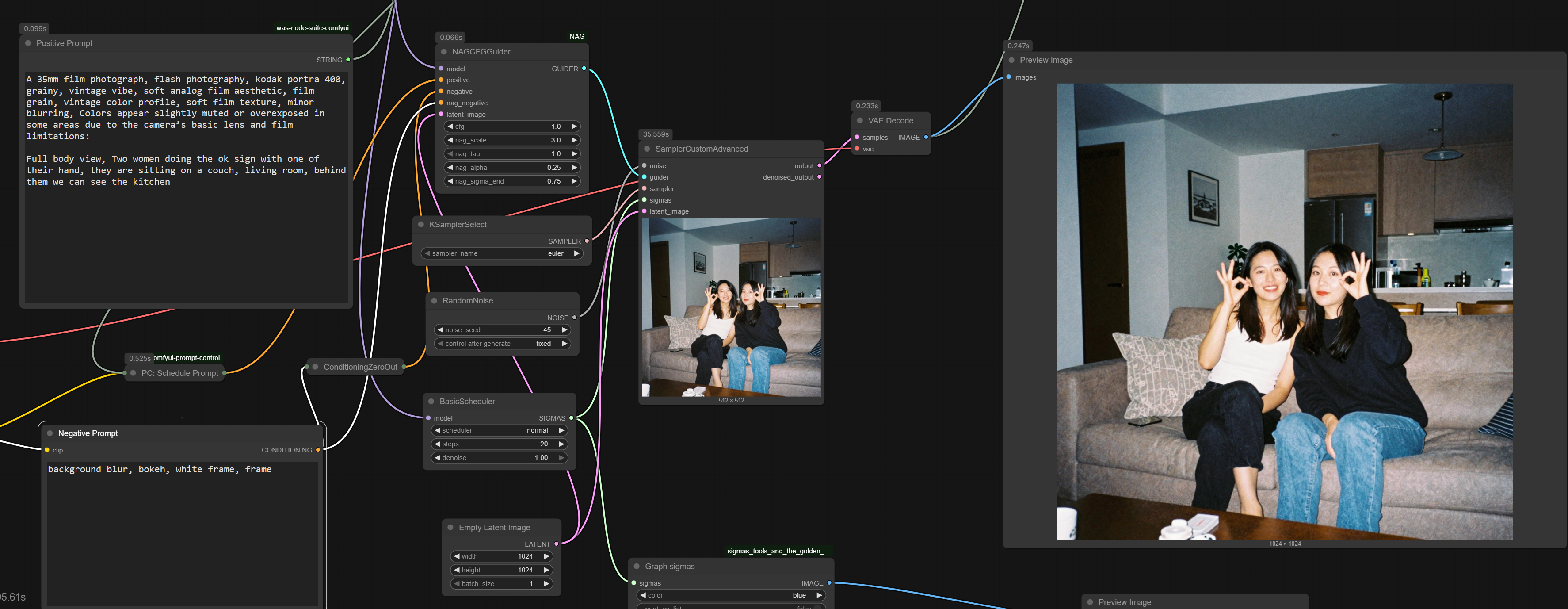Open the control after generate fixed dropdown
This screenshot has height=609, width=1568.
point(502,344)
